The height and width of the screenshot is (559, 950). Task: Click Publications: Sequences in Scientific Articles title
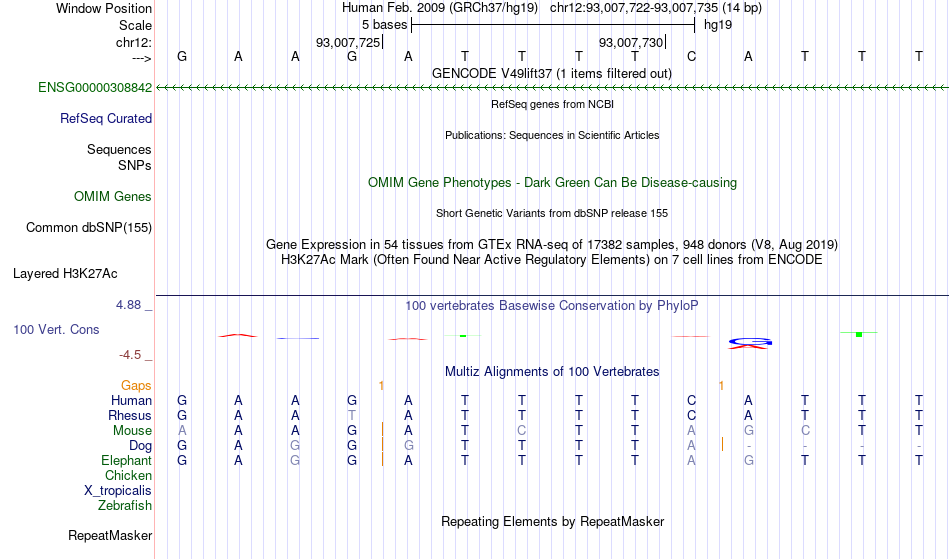coord(552,136)
